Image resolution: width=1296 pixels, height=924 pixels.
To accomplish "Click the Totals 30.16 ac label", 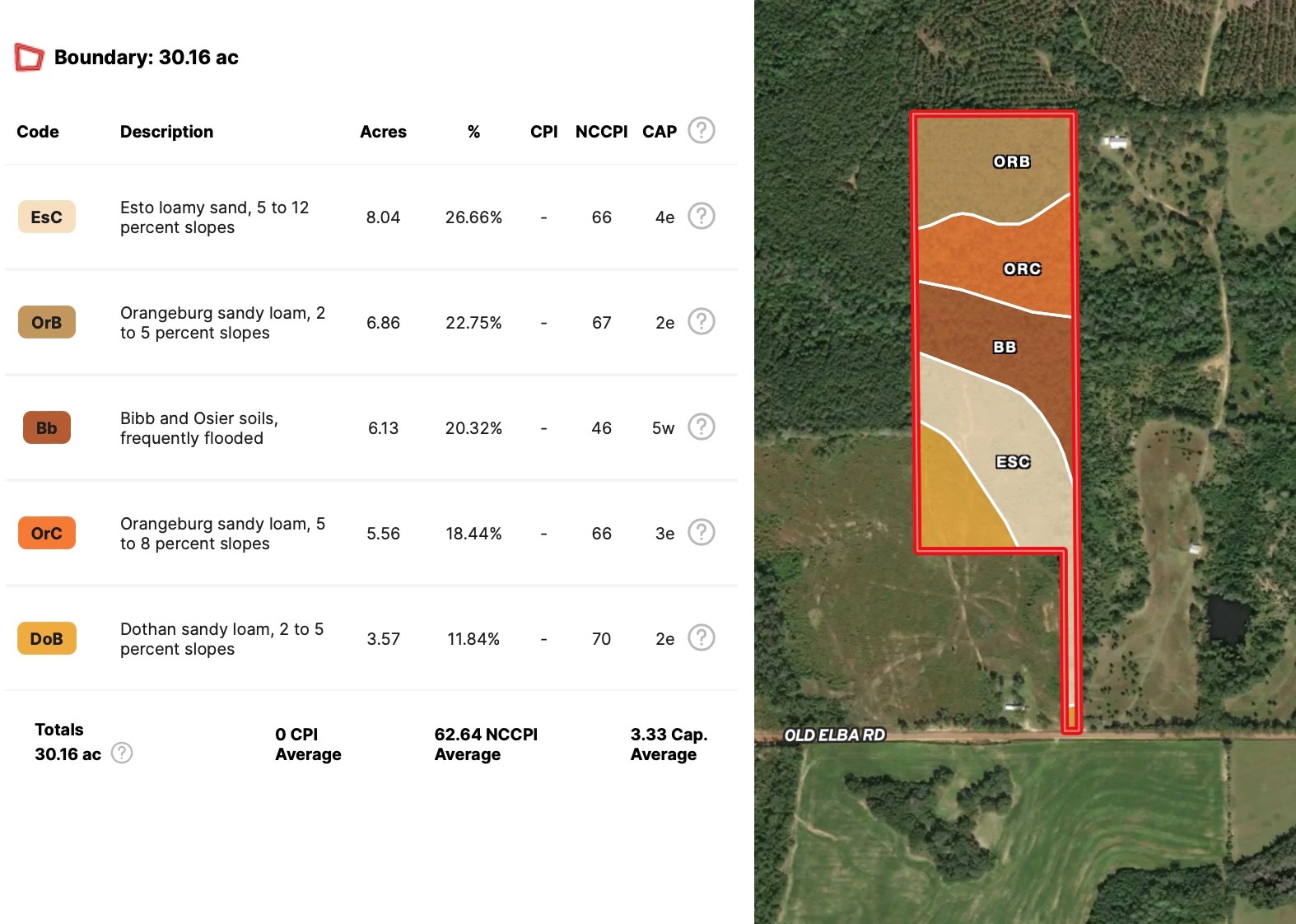I will [68, 742].
